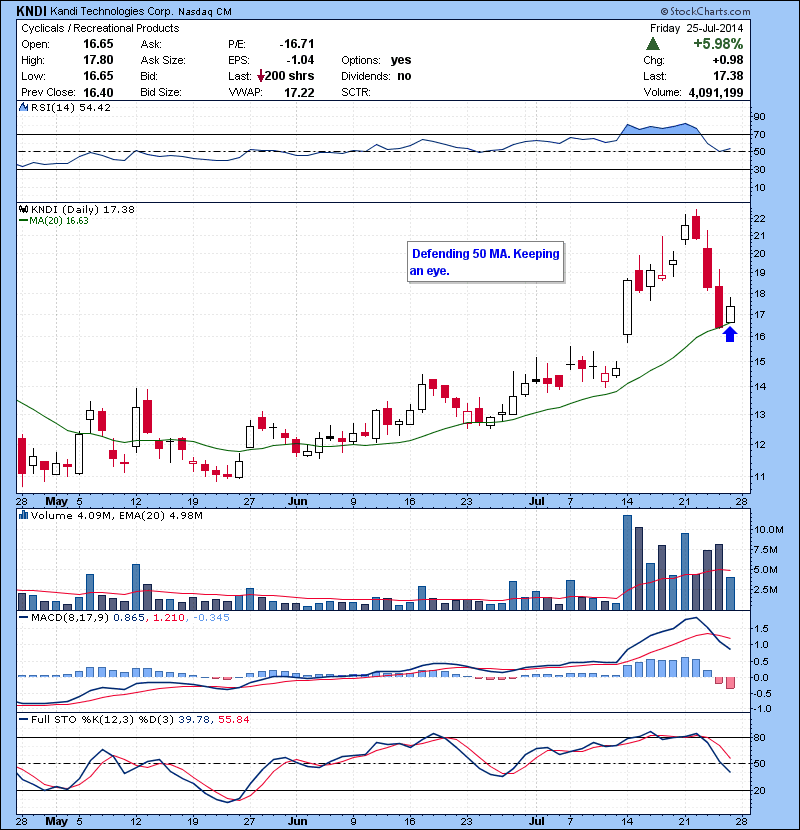The image size is (800, 830).
Task: Click the Dividends no entry
Action: point(376,76)
